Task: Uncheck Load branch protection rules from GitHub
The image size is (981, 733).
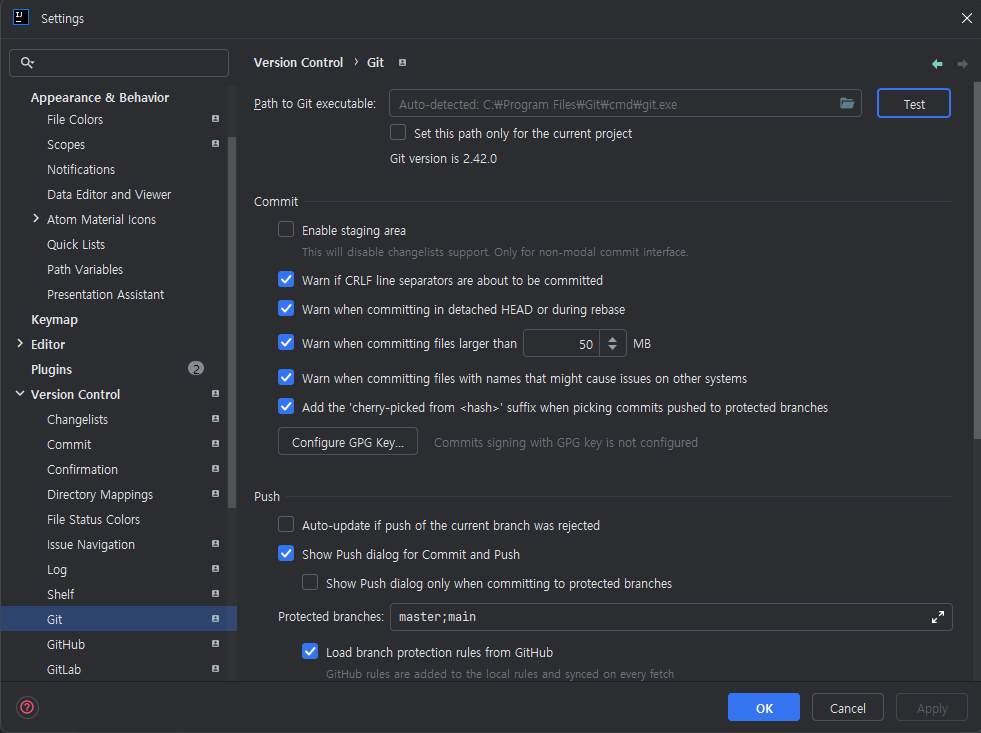Action: coord(310,652)
